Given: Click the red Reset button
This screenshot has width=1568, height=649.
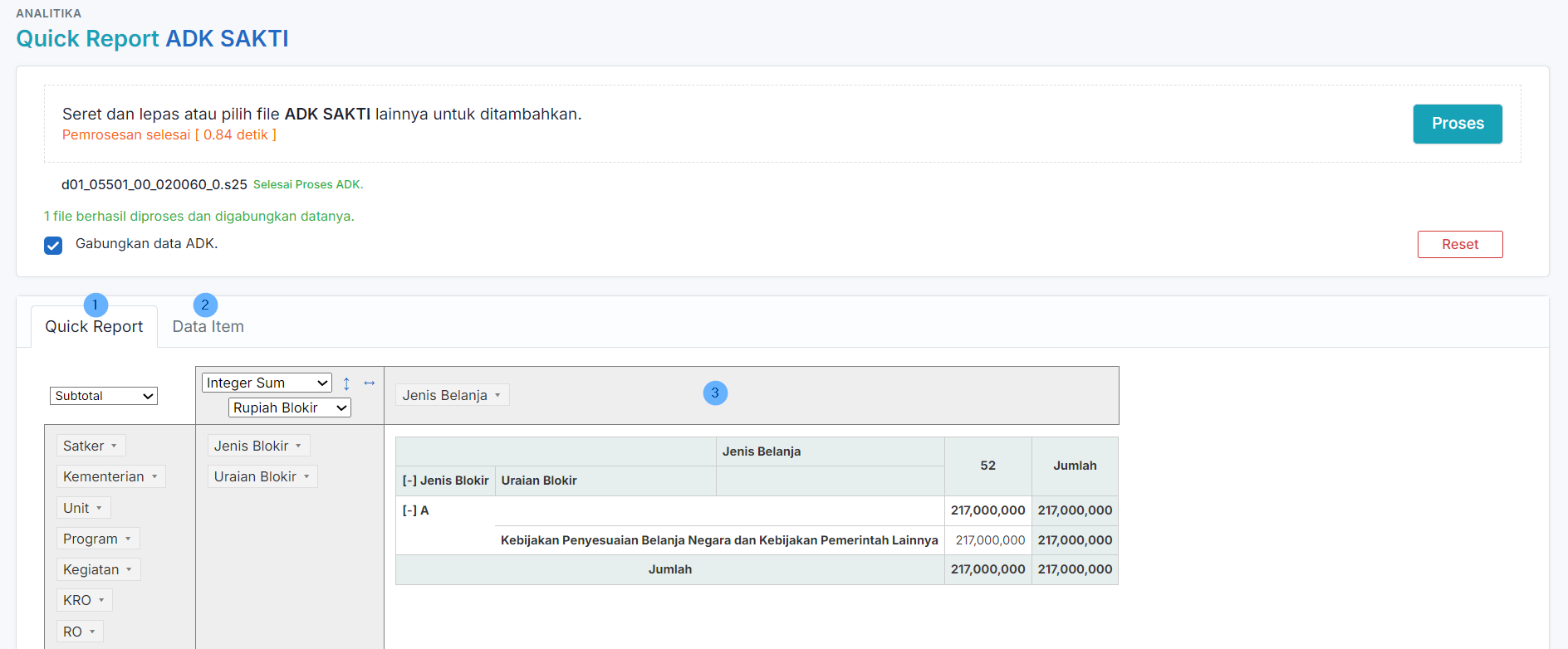Looking at the screenshot, I should [1459, 245].
